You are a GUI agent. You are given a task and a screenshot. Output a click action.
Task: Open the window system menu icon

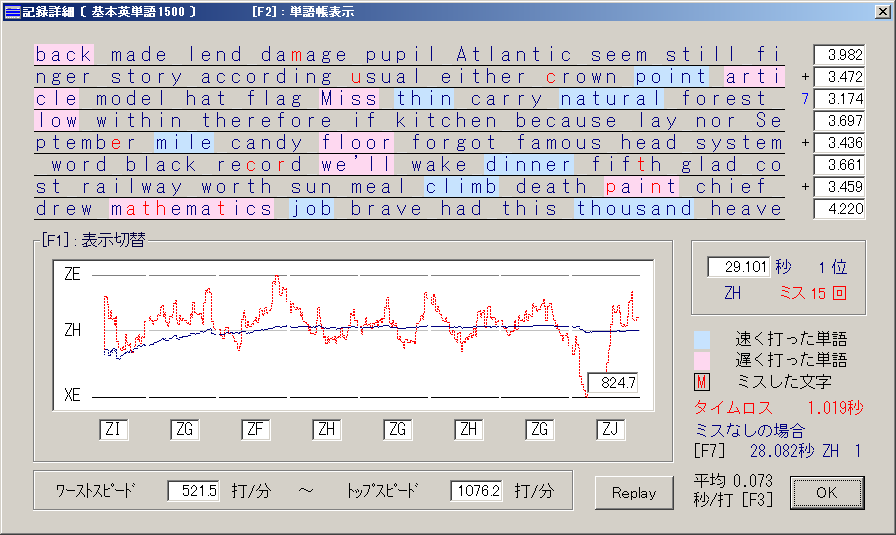coord(12,11)
